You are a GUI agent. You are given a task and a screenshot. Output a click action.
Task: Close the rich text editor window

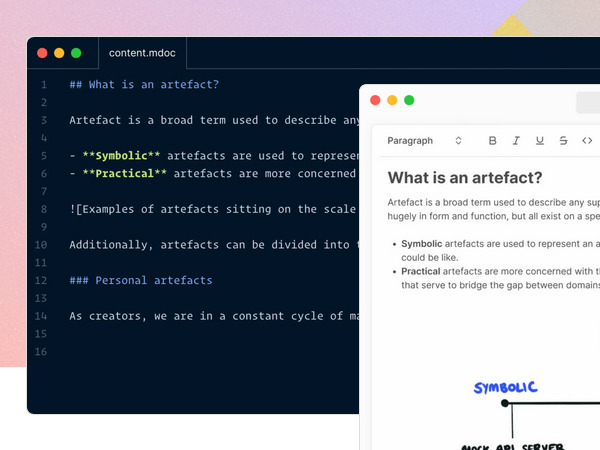pyautogui.click(x=375, y=100)
